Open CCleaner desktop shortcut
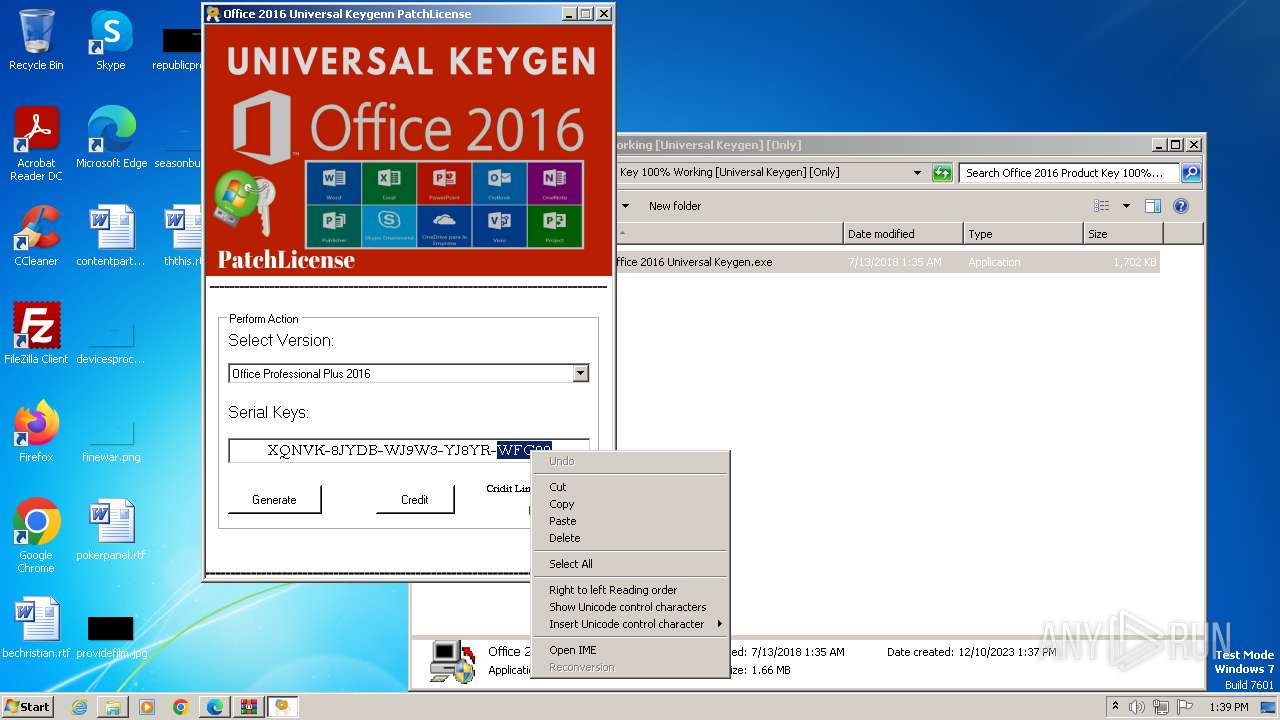The image size is (1280, 720). coord(36,236)
